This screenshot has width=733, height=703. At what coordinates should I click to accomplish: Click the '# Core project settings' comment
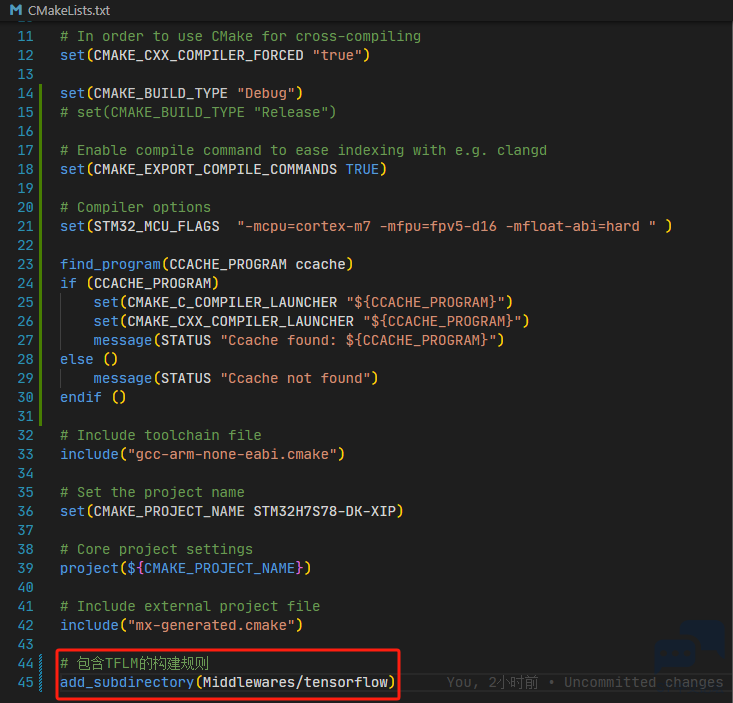[x=157, y=550]
